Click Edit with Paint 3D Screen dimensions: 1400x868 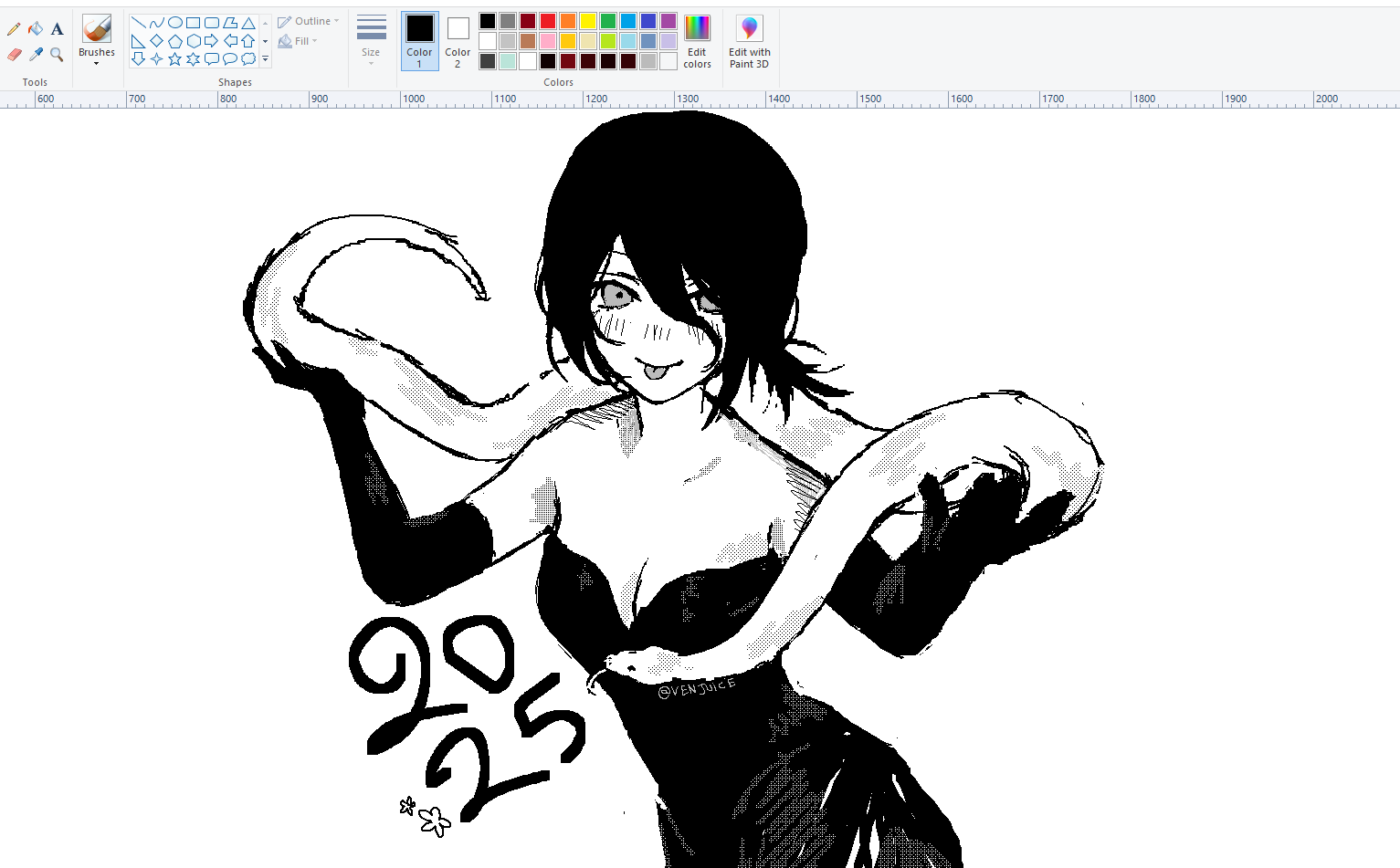point(749,41)
